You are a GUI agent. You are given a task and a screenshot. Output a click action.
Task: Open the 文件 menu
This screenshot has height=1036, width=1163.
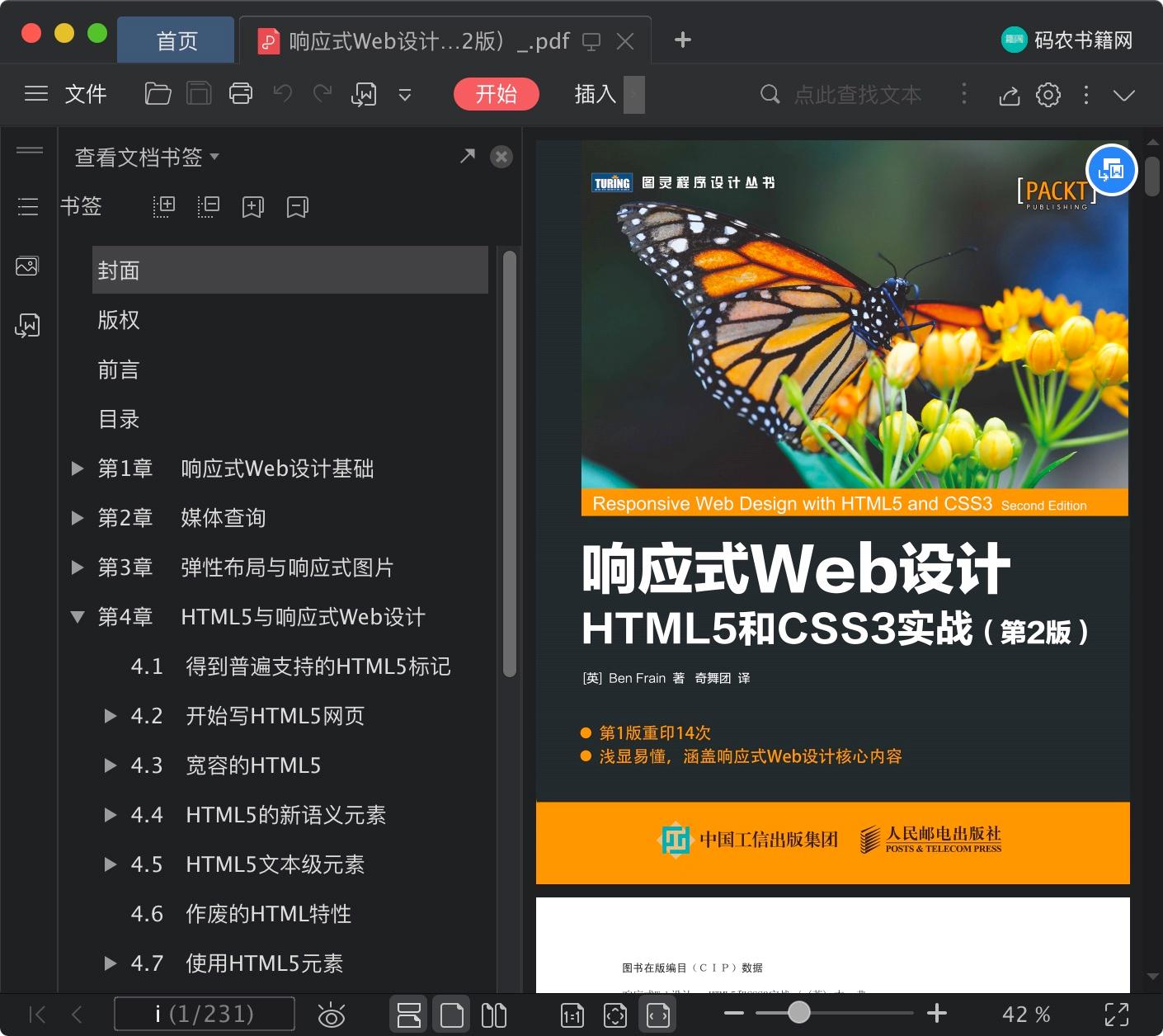tap(86, 94)
